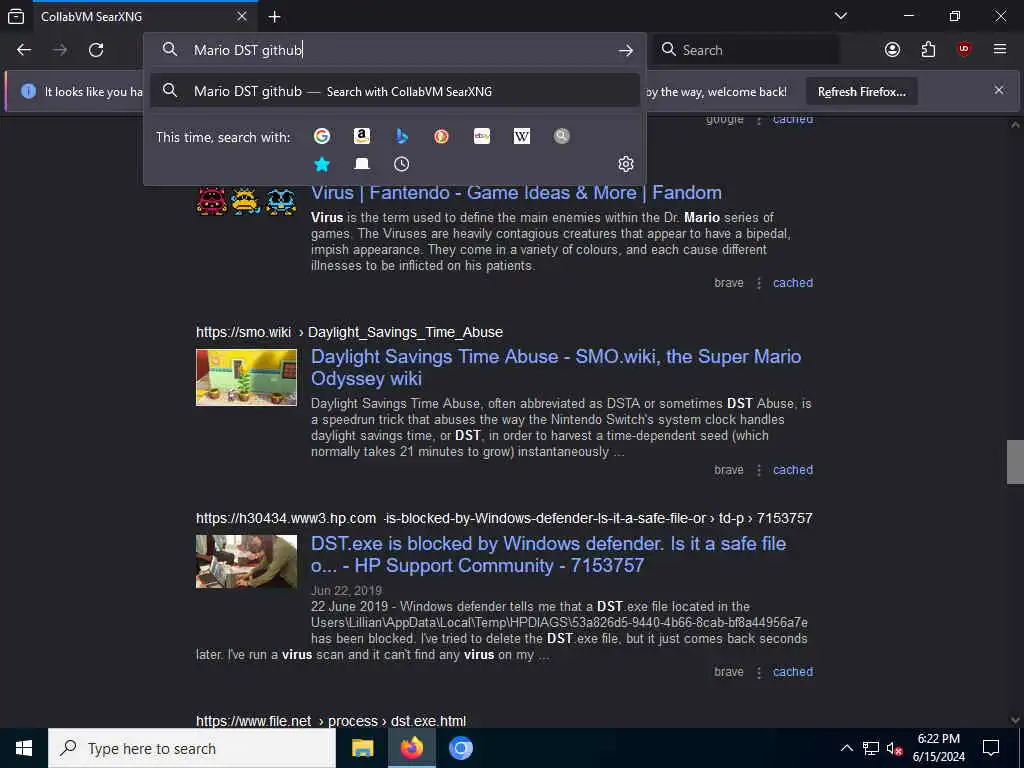This screenshot has width=1024, height=768.
Task: Click the browser back arrow
Action: coord(24,50)
